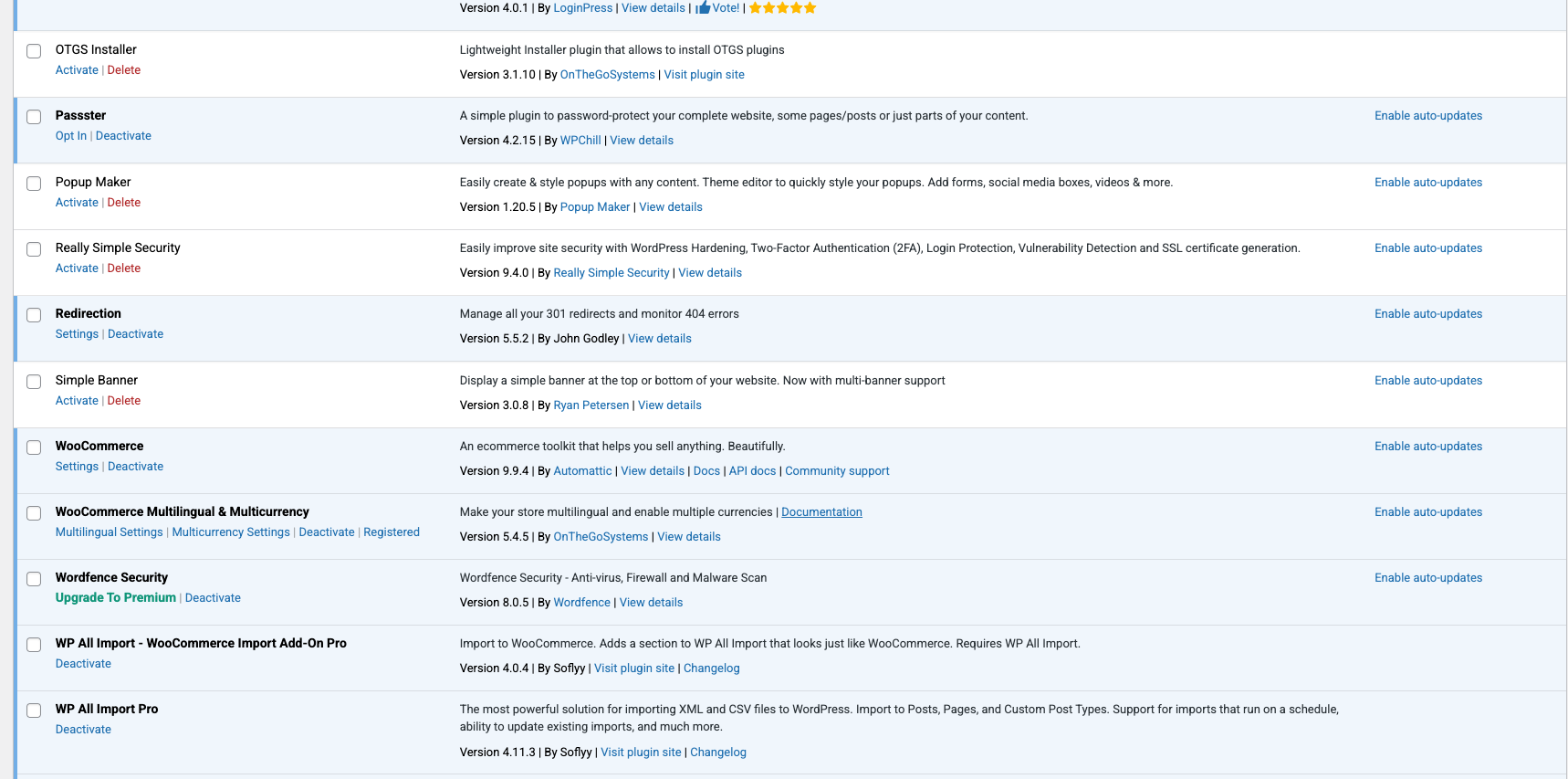The width and height of the screenshot is (1568, 779).
Task: Visit plugin site for OTGS Installer
Action: [705, 75]
